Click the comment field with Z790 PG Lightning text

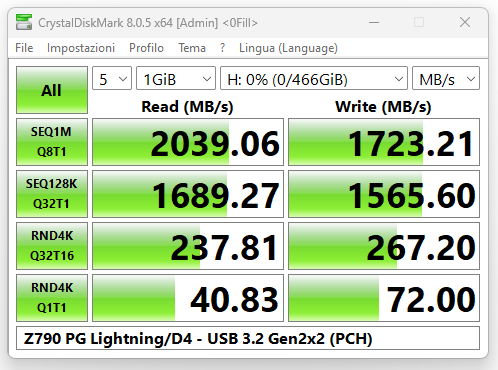tap(248, 338)
